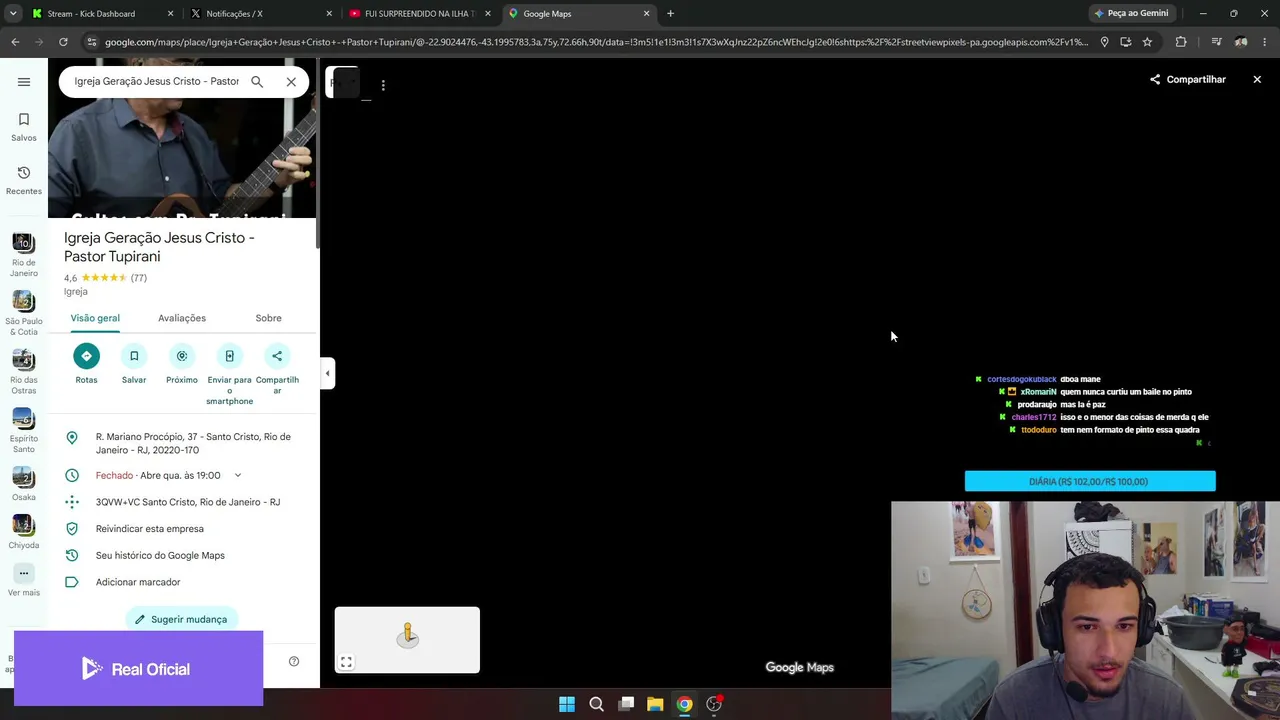The height and width of the screenshot is (720, 1280).
Task: Click the search magnifier in Maps search box
Action: (257, 82)
